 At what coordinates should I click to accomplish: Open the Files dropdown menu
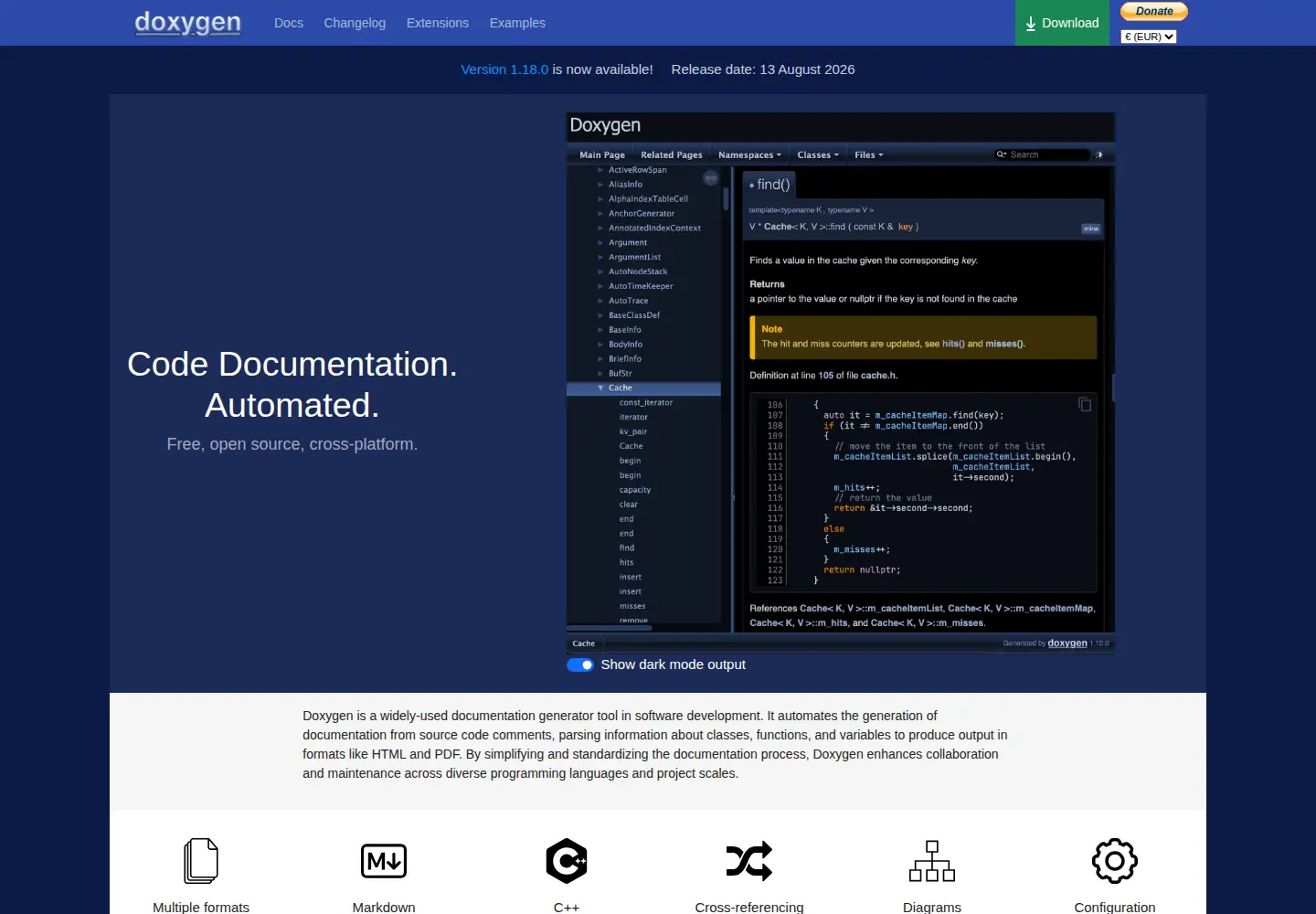pyautogui.click(x=869, y=154)
